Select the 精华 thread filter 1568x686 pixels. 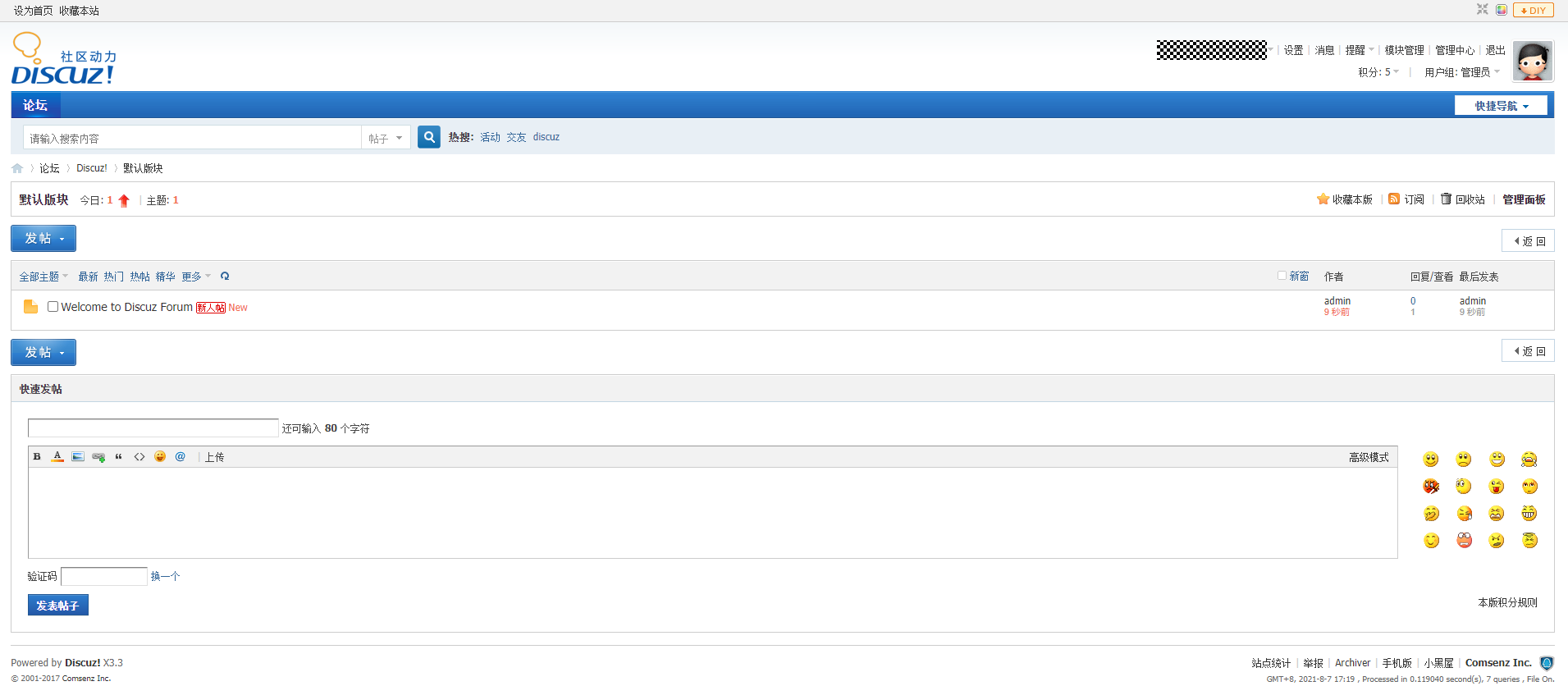165,277
